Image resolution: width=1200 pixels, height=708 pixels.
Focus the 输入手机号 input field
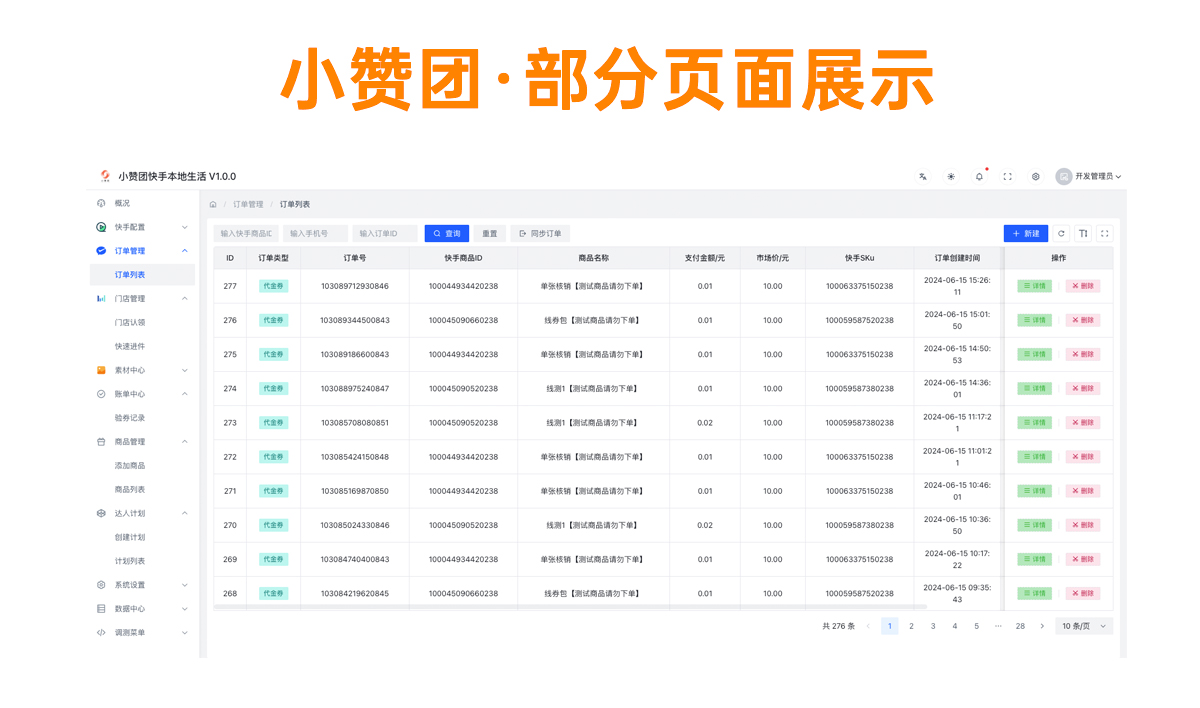click(315, 233)
